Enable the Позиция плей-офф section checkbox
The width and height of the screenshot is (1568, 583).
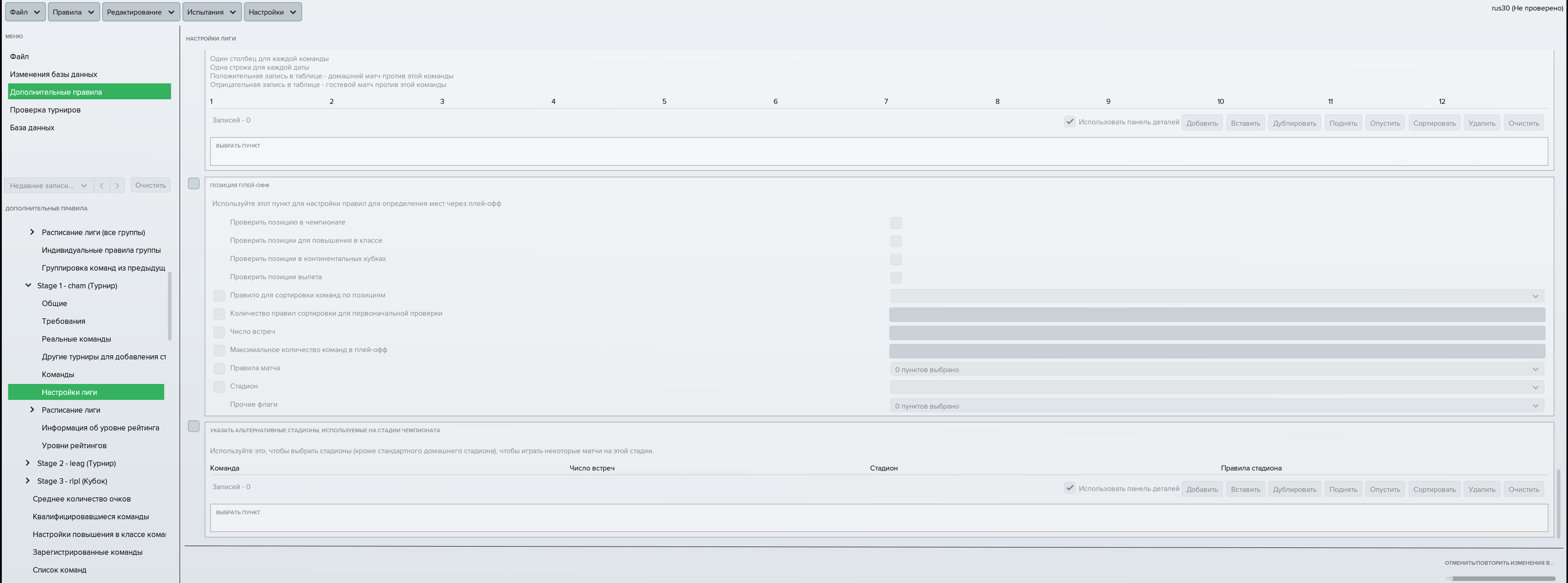[x=194, y=184]
